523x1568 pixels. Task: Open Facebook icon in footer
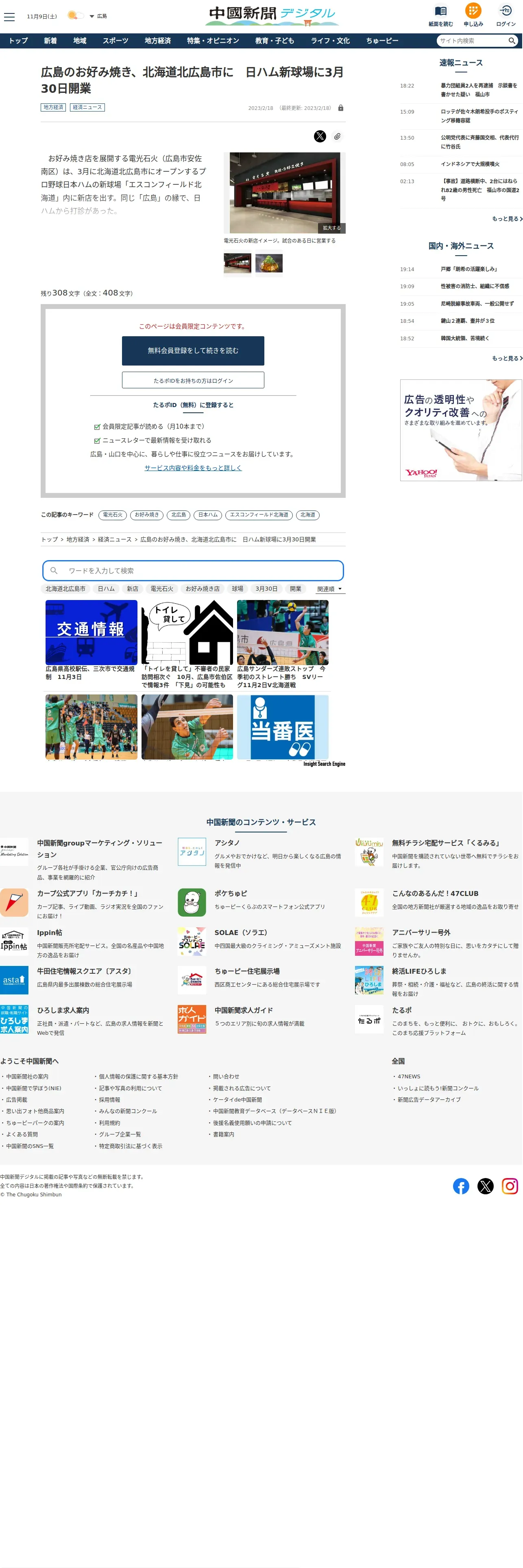coord(461,1186)
